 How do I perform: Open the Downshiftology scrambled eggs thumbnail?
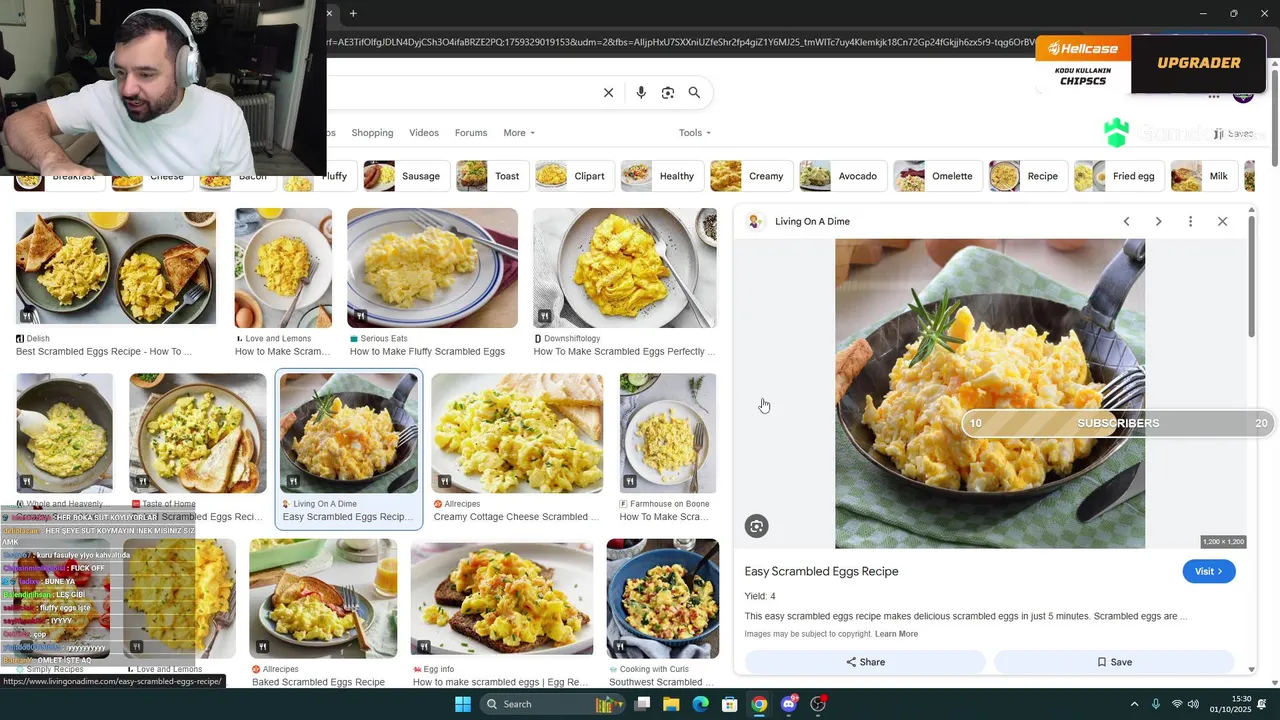[625, 268]
